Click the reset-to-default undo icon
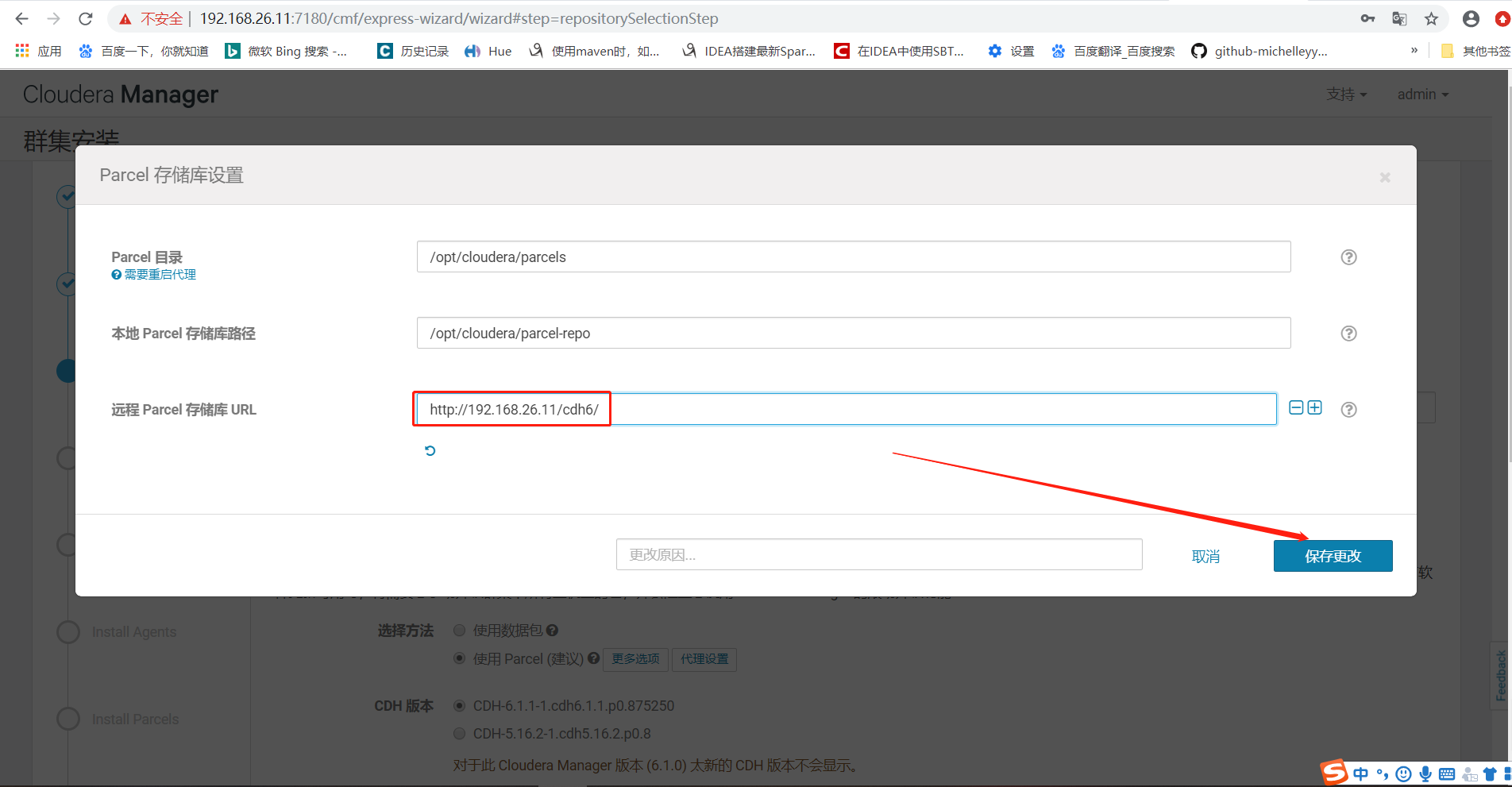This screenshot has height=787, width=1512. click(430, 450)
